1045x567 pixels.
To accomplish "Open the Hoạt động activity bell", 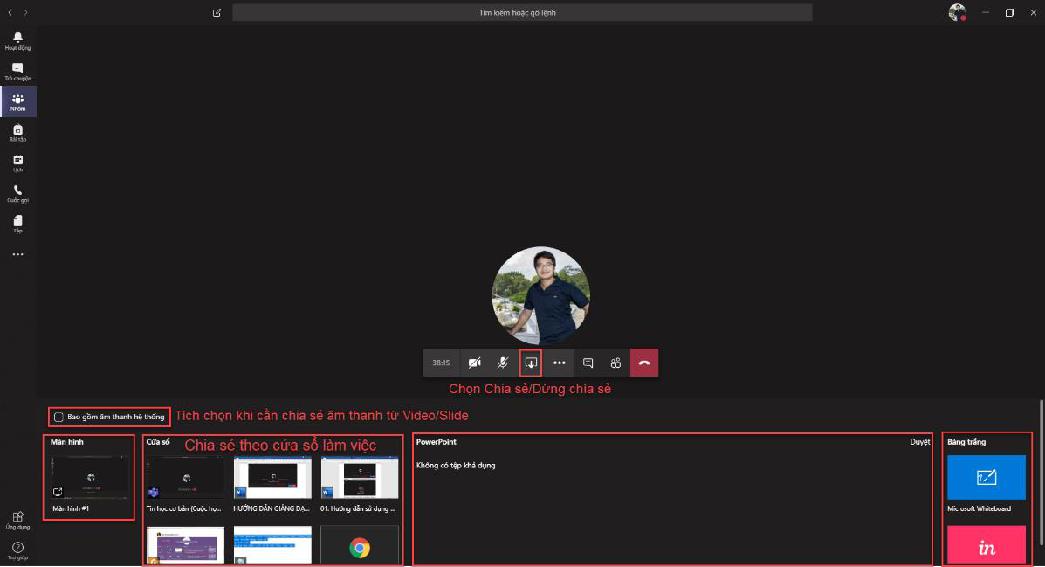I will coord(18,40).
